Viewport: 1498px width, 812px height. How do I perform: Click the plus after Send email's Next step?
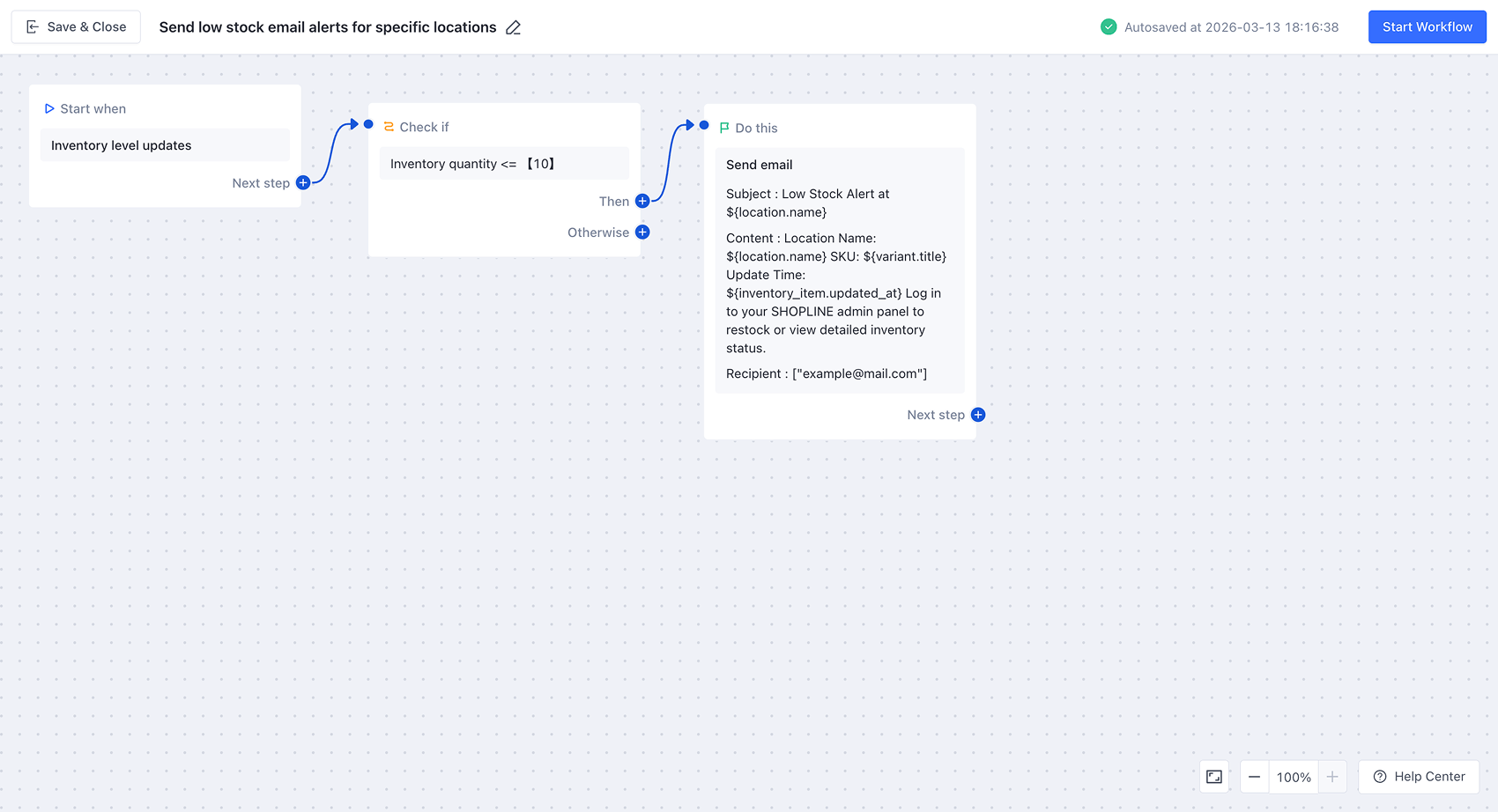pos(978,415)
